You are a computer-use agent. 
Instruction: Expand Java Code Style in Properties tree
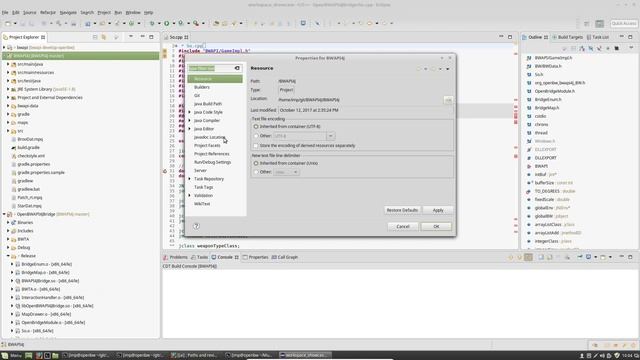point(189,112)
